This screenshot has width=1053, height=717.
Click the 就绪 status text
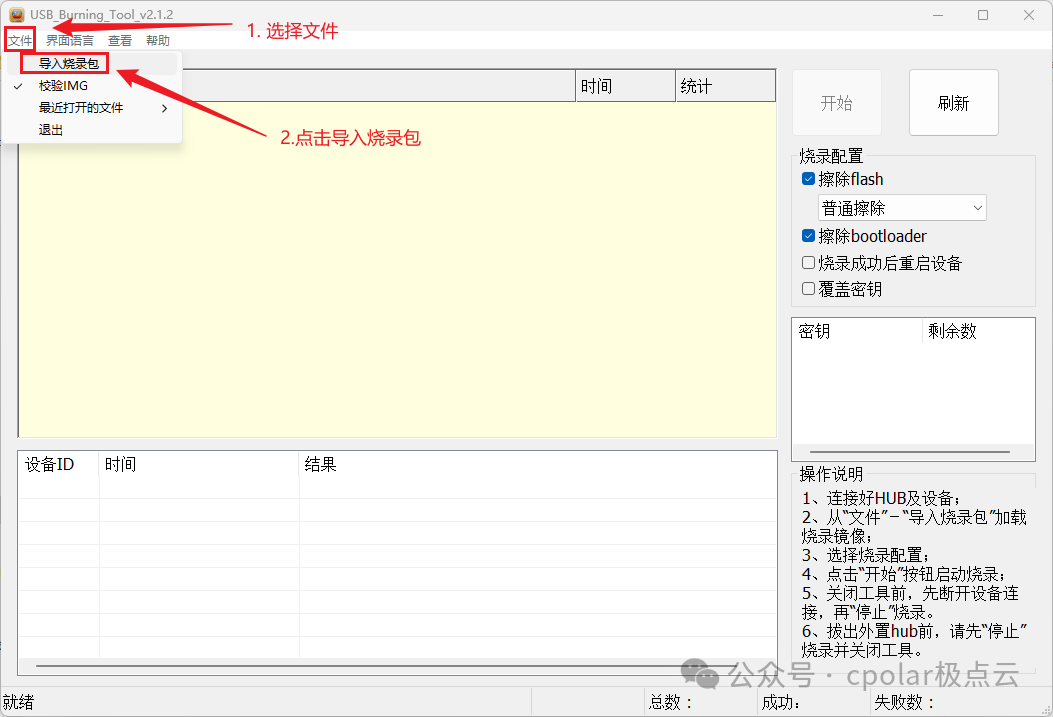pos(18,702)
